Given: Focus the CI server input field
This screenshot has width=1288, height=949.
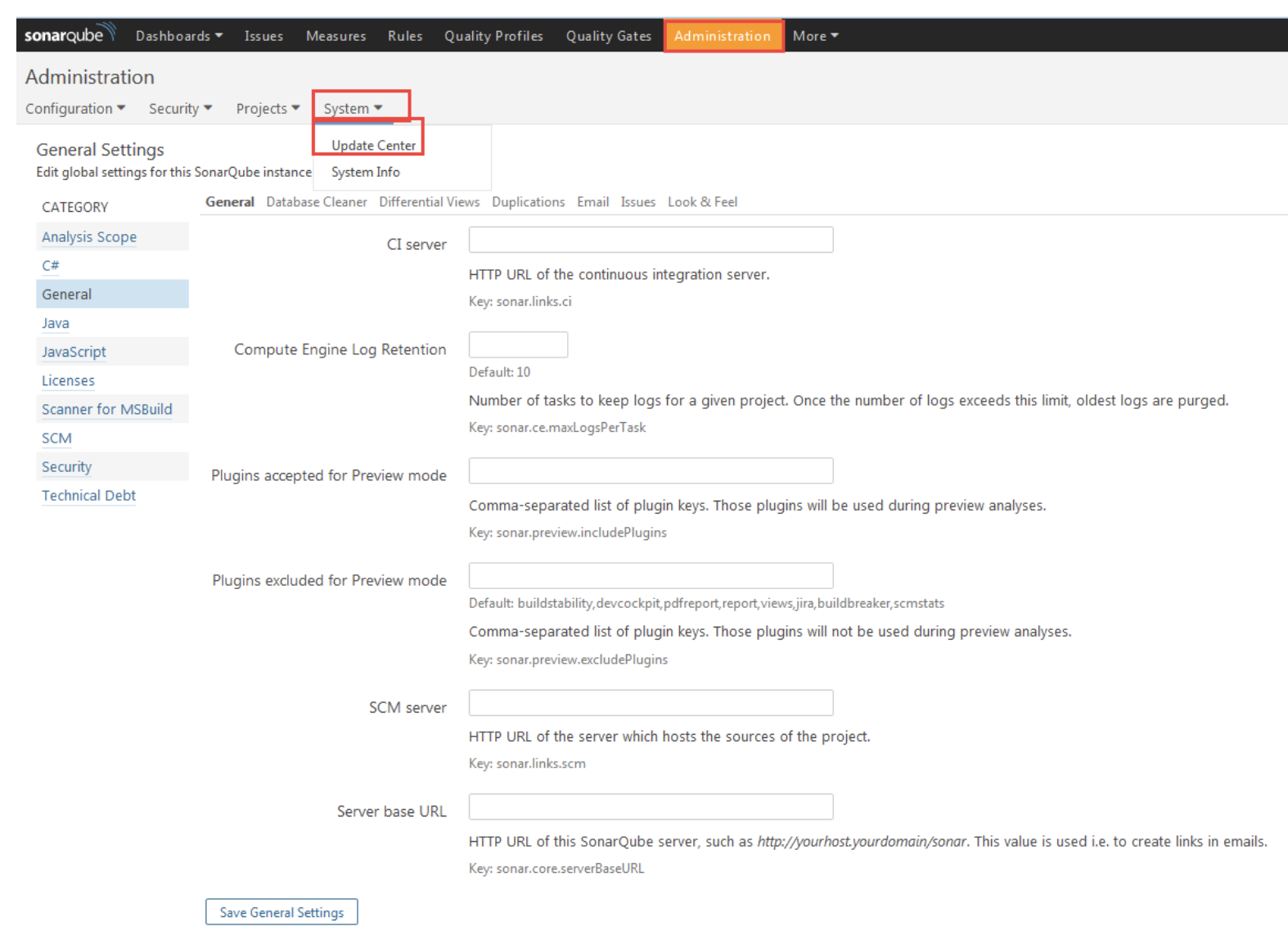Looking at the screenshot, I should pos(651,240).
